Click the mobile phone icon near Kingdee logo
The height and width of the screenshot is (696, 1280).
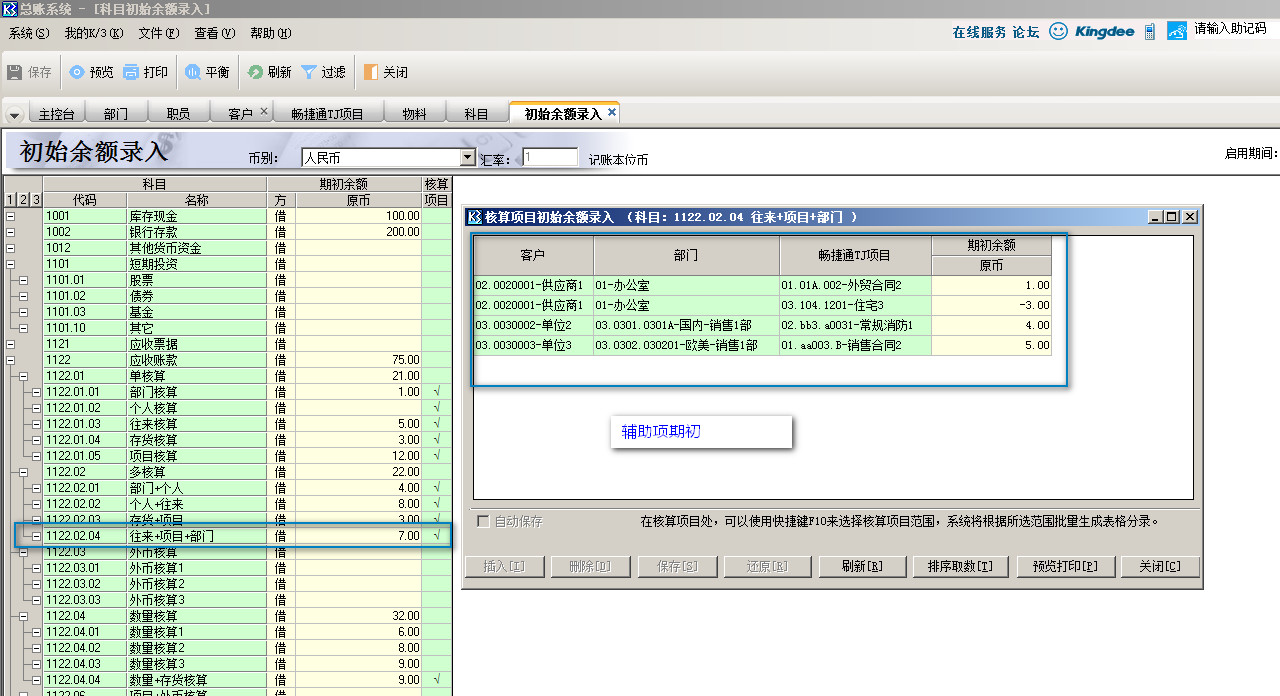click(x=1150, y=31)
